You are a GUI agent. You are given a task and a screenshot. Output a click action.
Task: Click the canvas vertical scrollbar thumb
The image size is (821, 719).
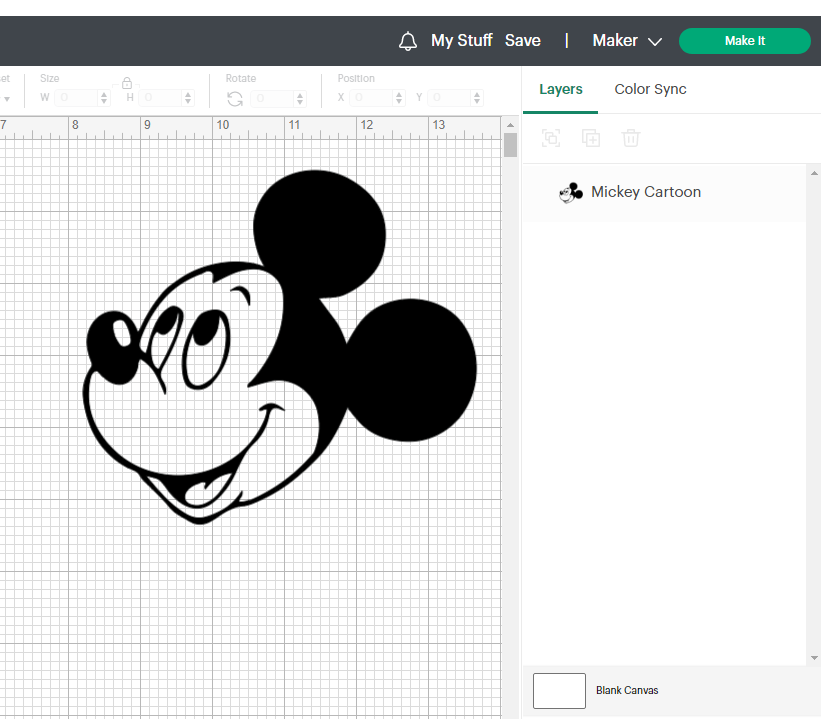tap(511, 145)
